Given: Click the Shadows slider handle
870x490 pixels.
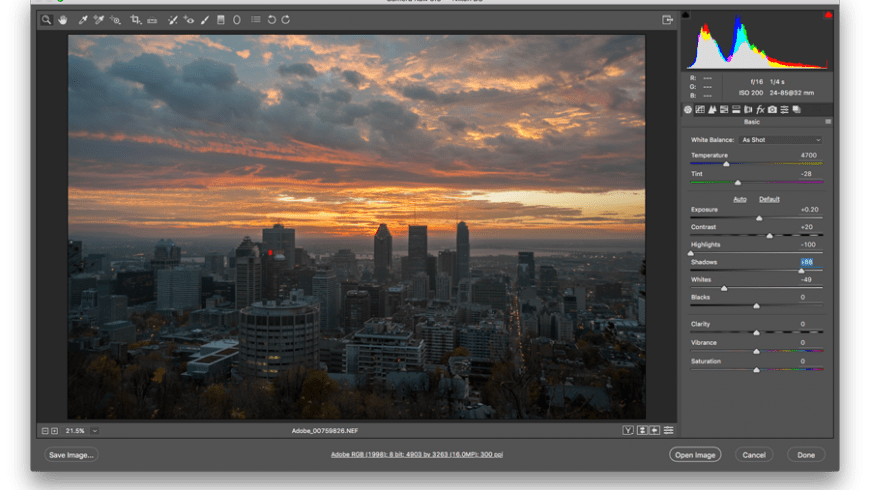Looking at the screenshot, I should click(801, 271).
